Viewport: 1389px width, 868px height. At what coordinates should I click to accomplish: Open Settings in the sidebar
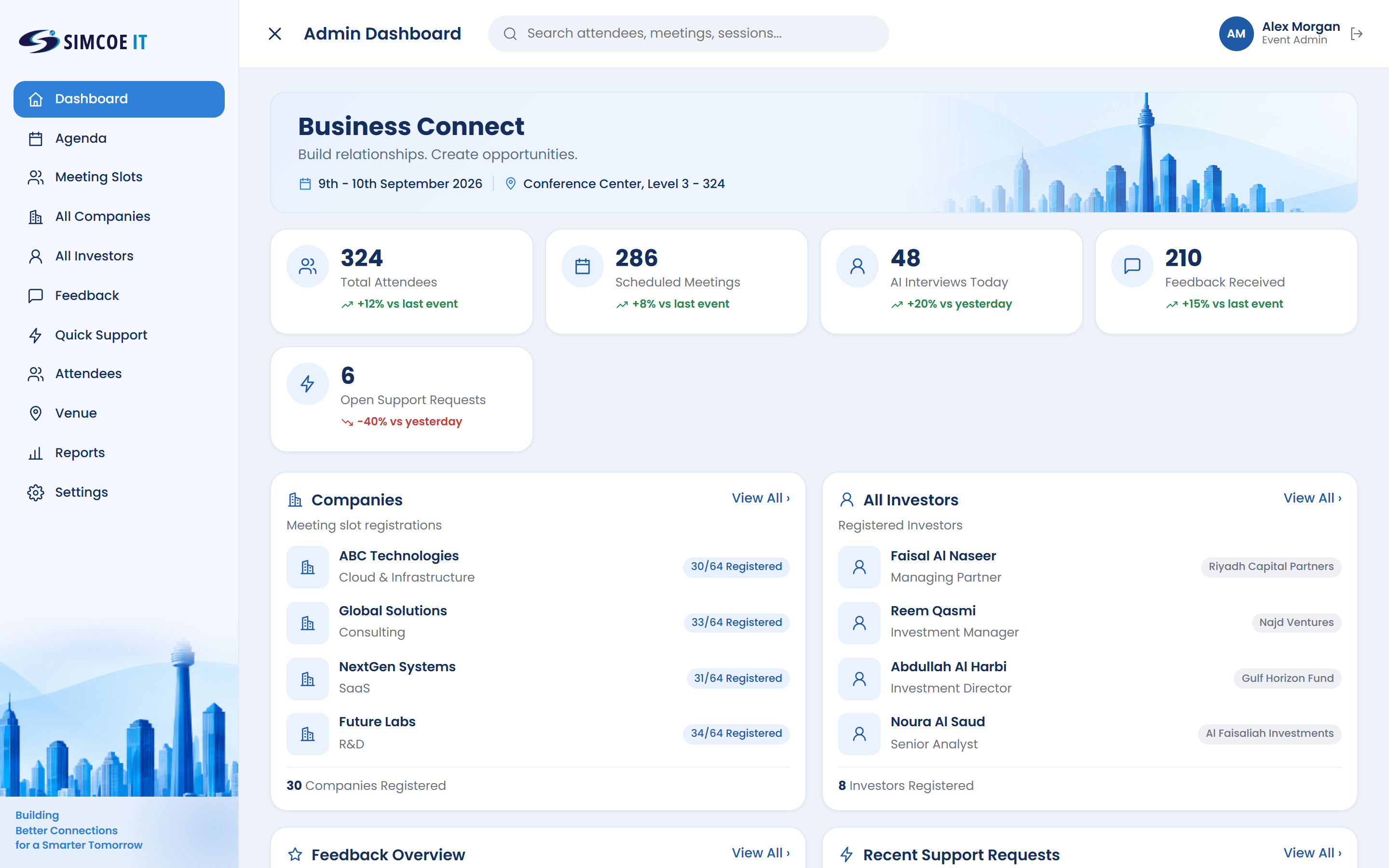click(119, 492)
